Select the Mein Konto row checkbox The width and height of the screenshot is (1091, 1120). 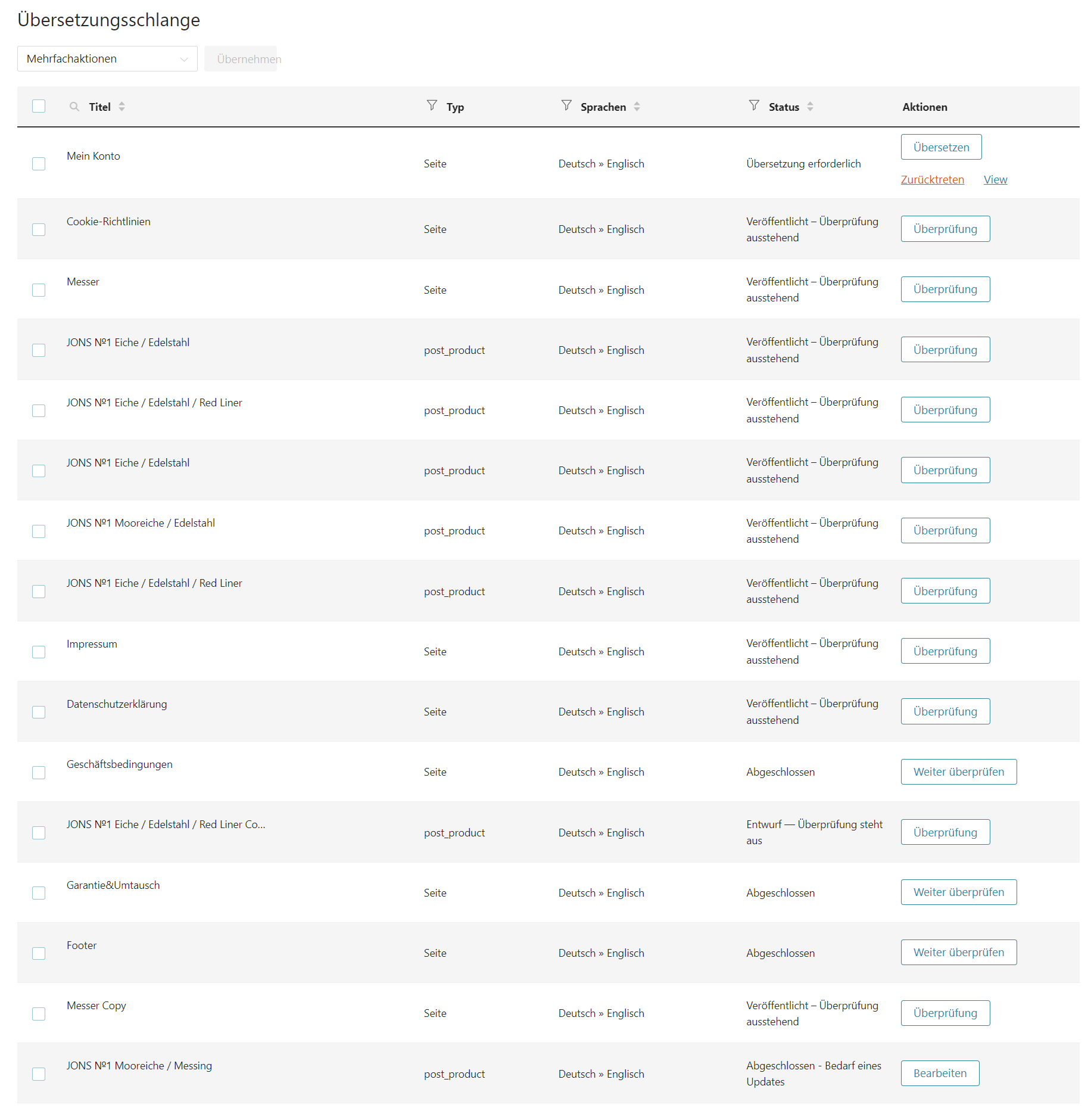39,164
